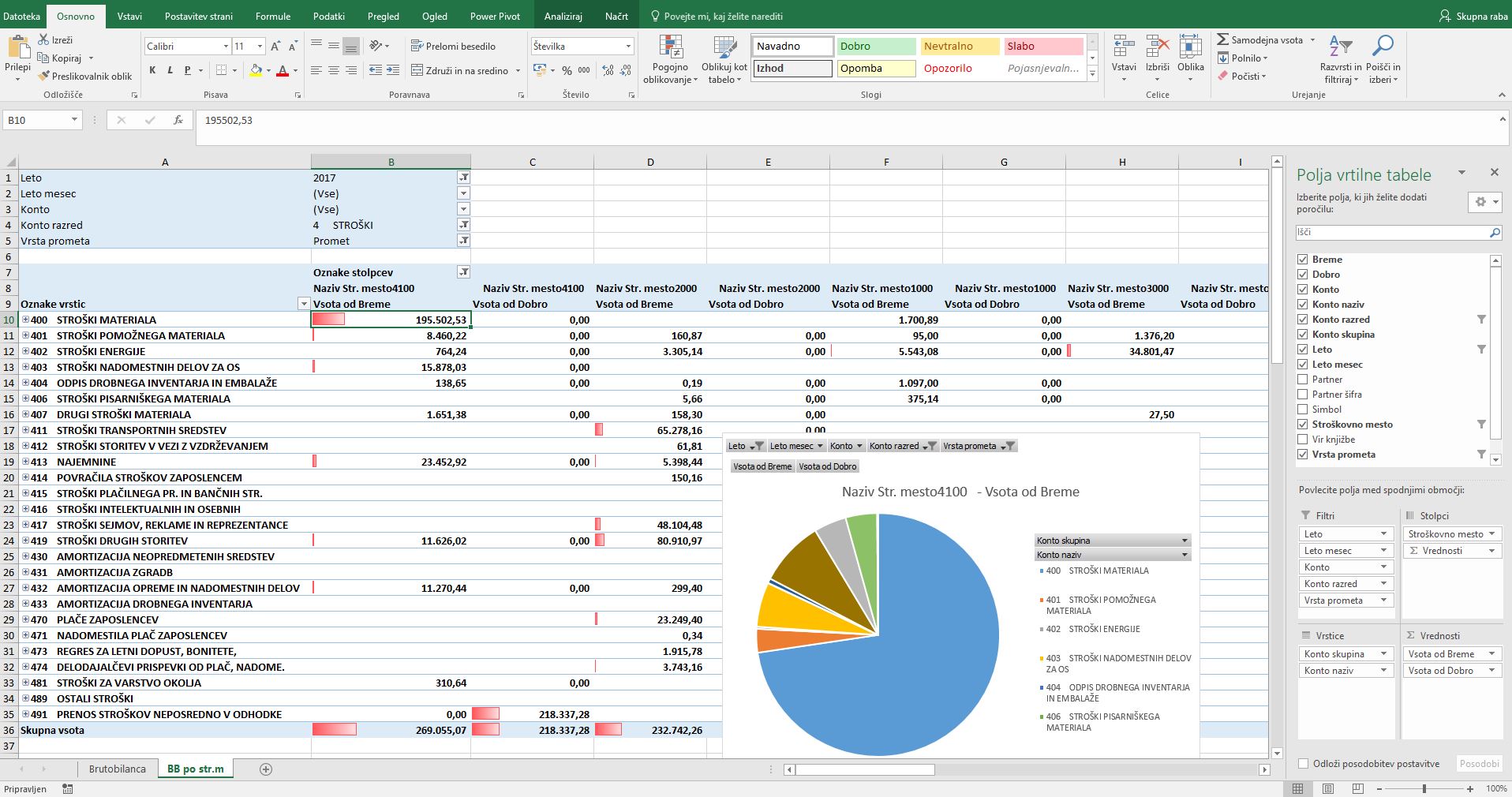Expand row 400 STROŠKI MATERIALA

[26, 320]
